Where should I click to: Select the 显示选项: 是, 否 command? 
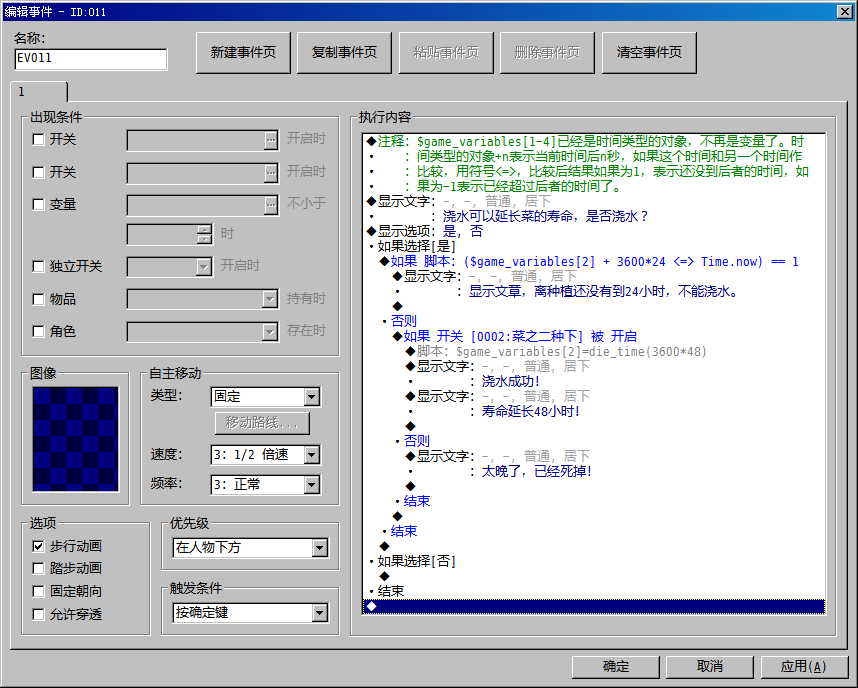pyautogui.click(x=594, y=232)
